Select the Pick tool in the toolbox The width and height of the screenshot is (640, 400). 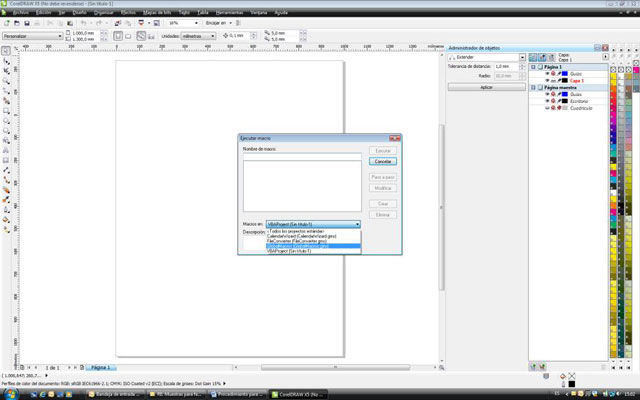pyautogui.click(x=7, y=50)
